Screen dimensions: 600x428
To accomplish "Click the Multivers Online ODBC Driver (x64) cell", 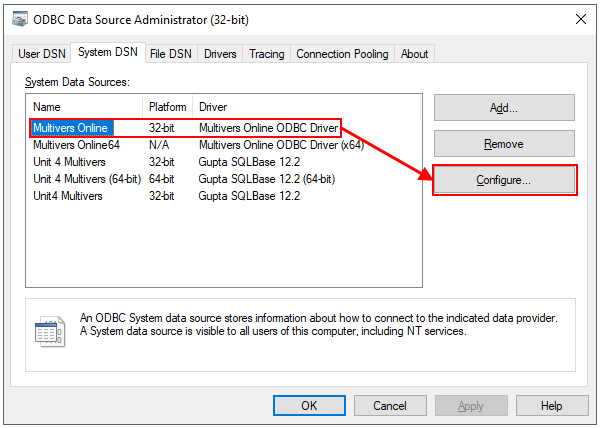I will 281,145.
